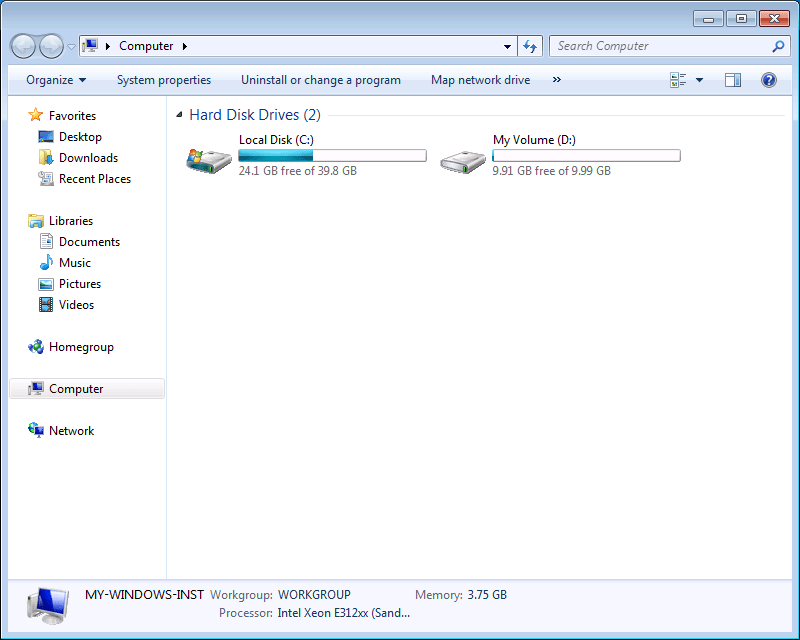Open the My Volume (D:) drive icon

click(x=463, y=159)
